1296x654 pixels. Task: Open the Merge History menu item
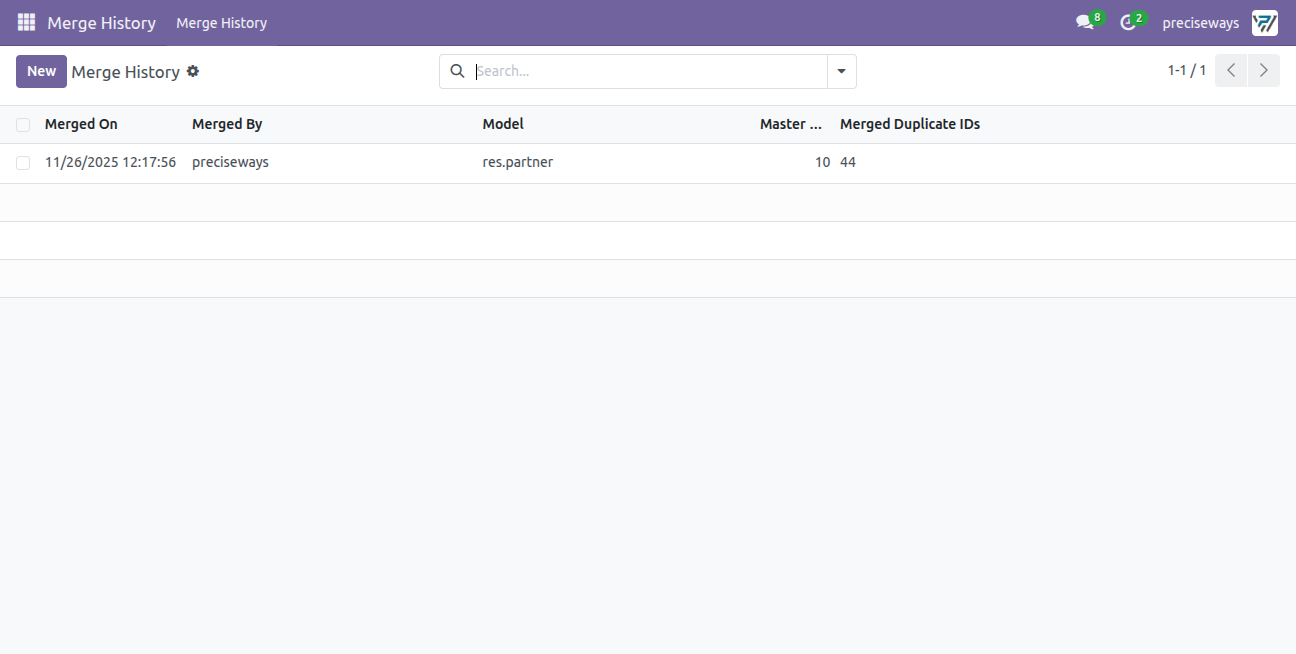222,22
